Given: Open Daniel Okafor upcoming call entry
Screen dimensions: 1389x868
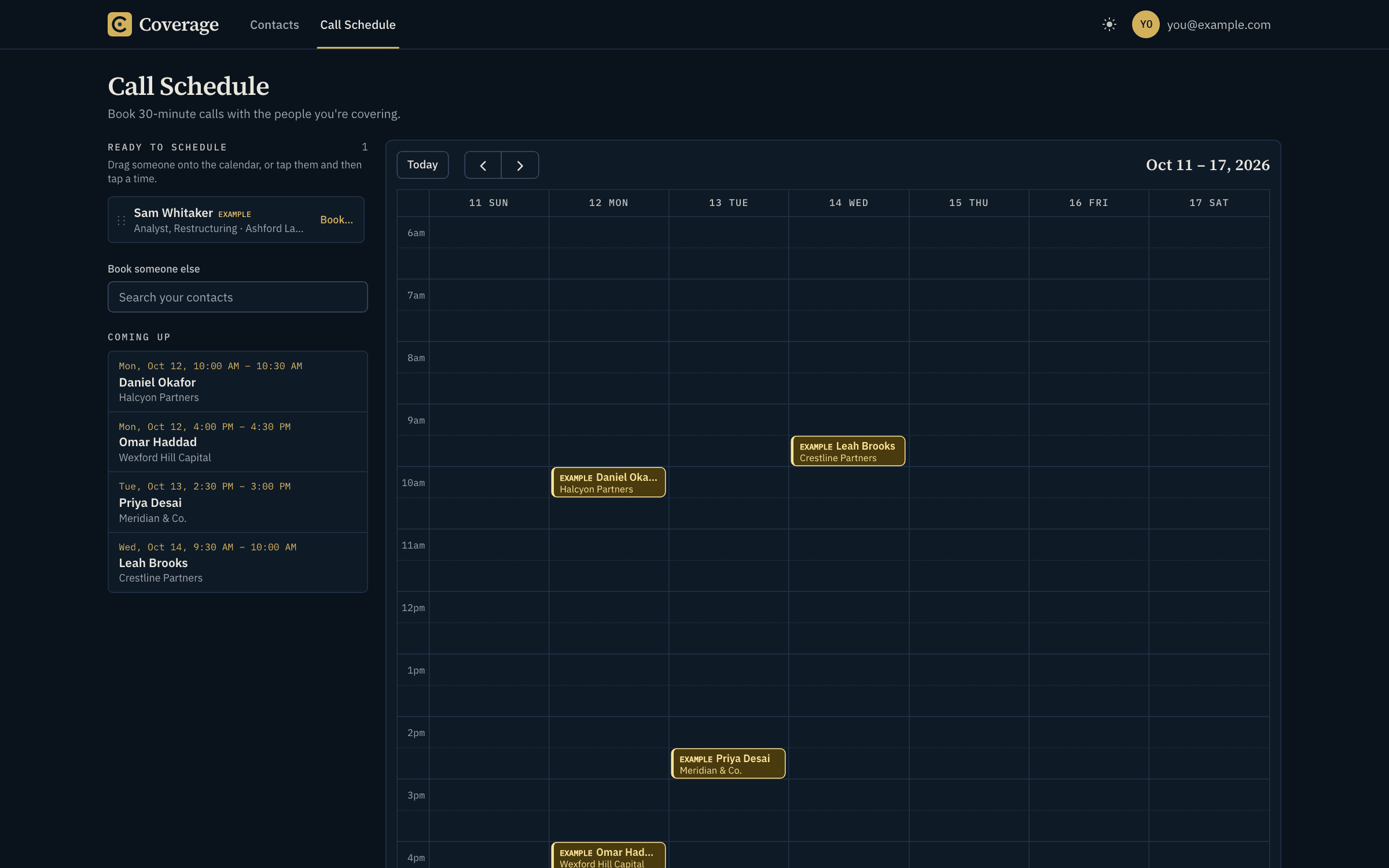Looking at the screenshot, I should pos(237,382).
